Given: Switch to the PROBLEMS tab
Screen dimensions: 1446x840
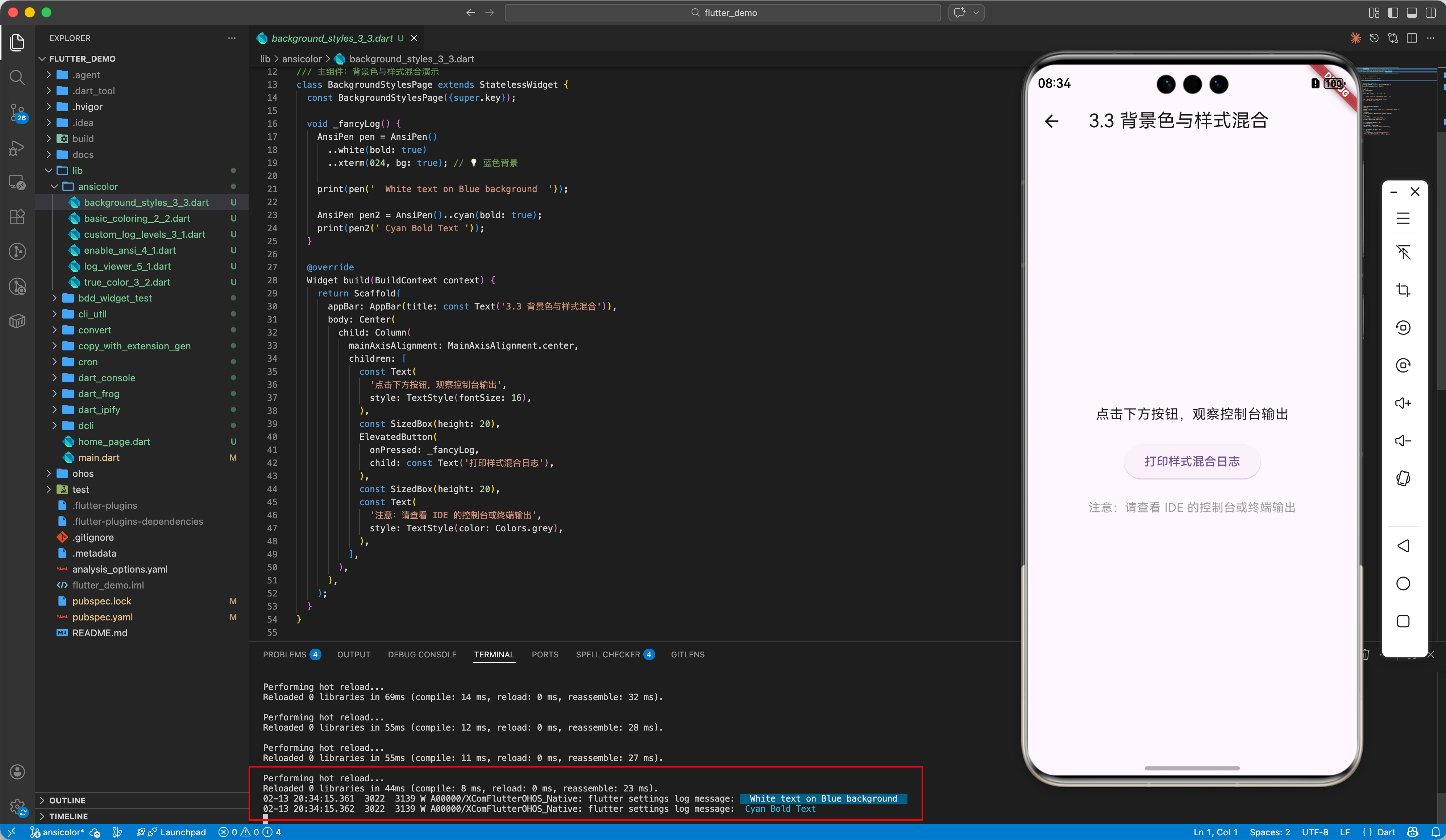Looking at the screenshot, I should pyautogui.click(x=284, y=654).
